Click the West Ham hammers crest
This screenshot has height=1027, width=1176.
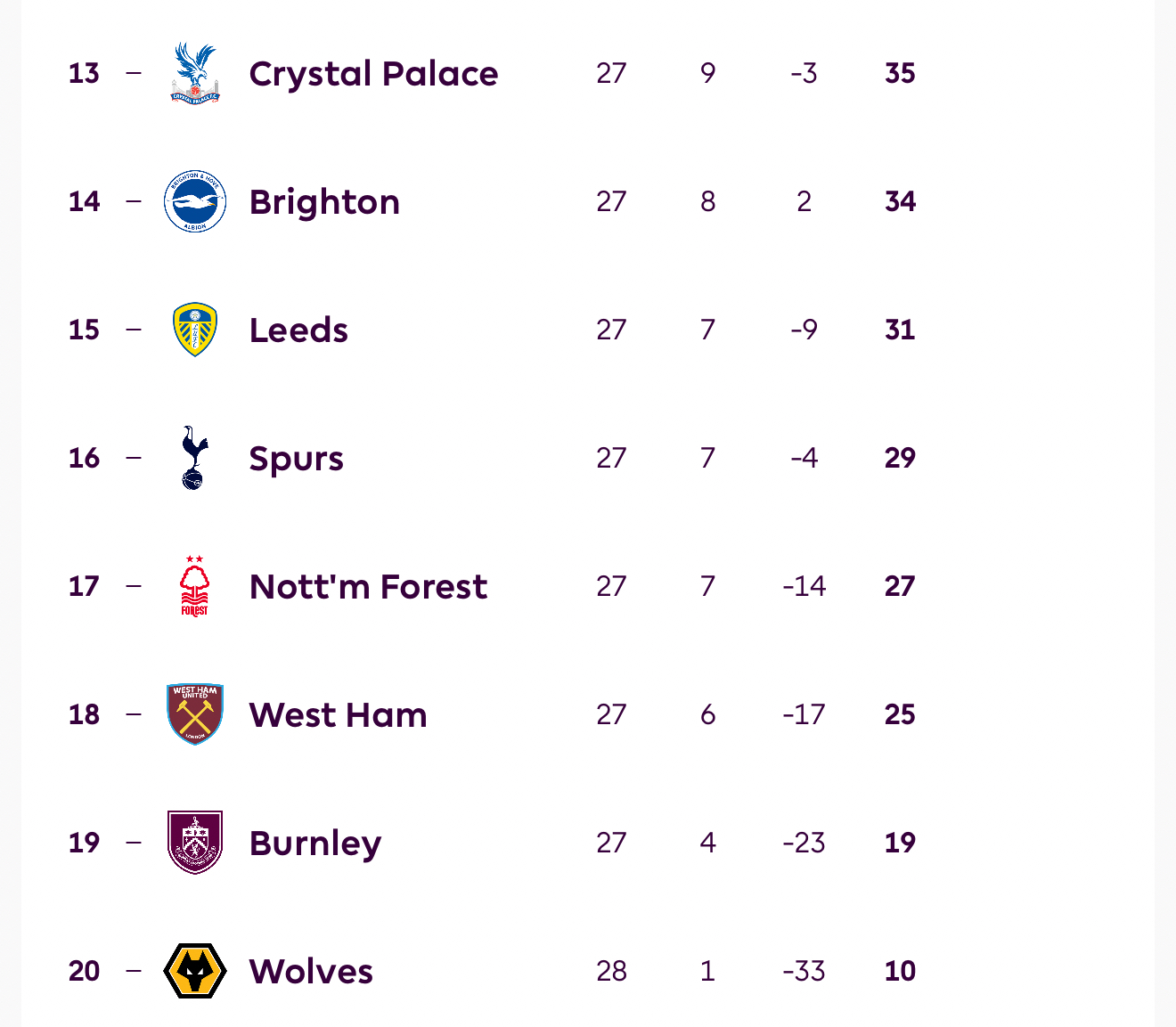[195, 714]
